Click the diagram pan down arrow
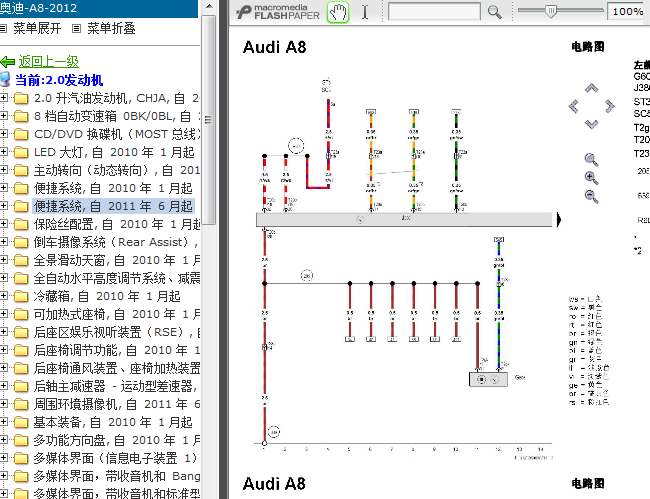The width and height of the screenshot is (650, 499). (x=591, y=124)
